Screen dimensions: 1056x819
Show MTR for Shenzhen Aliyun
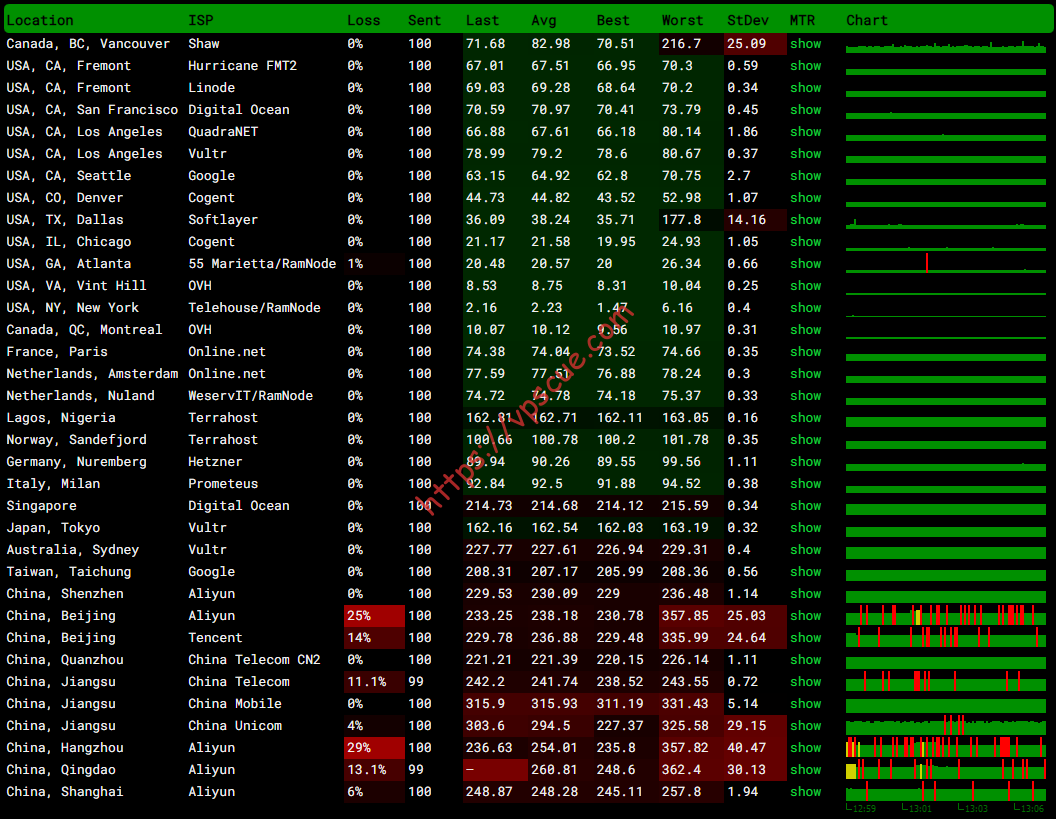click(805, 594)
